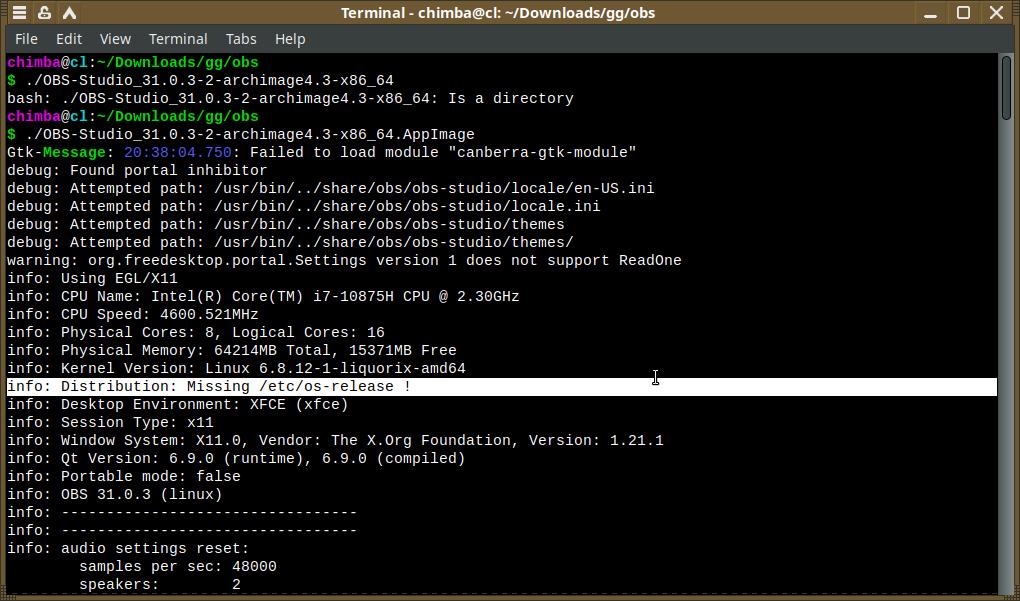This screenshot has width=1020, height=601.
Task: Open the window menu icon in title bar
Action: [20, 12]
